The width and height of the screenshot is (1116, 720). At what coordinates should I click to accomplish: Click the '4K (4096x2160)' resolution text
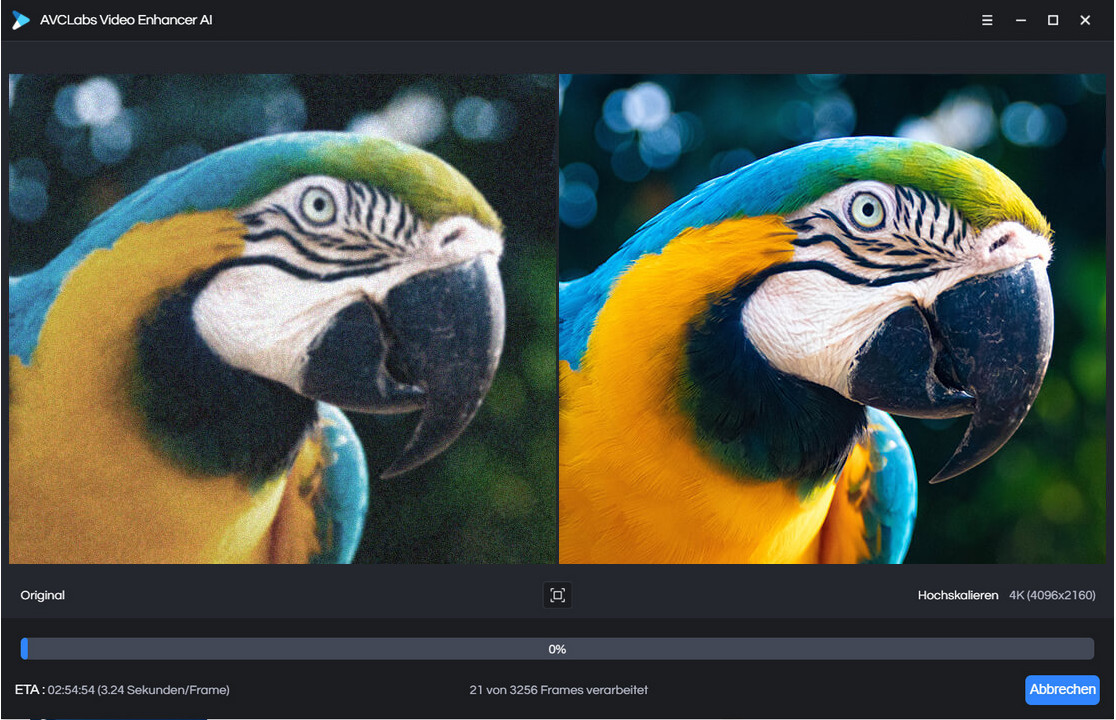tap(1052, 595)
